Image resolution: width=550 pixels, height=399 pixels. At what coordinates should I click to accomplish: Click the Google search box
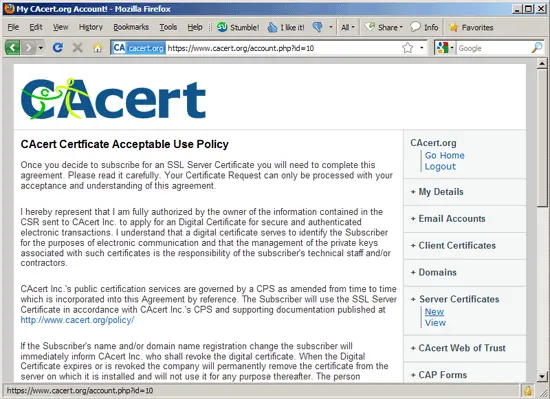tap(494, 48)
